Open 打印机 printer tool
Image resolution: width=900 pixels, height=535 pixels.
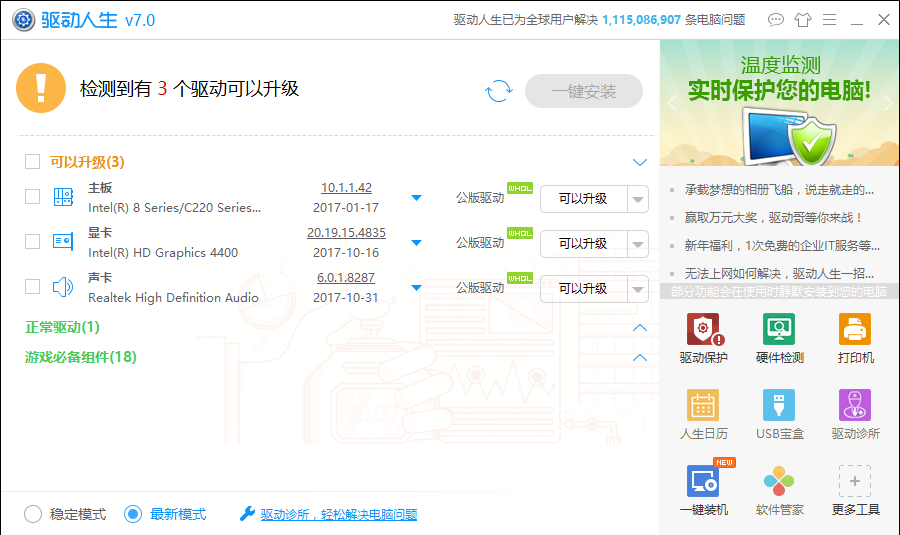(855, 339)
